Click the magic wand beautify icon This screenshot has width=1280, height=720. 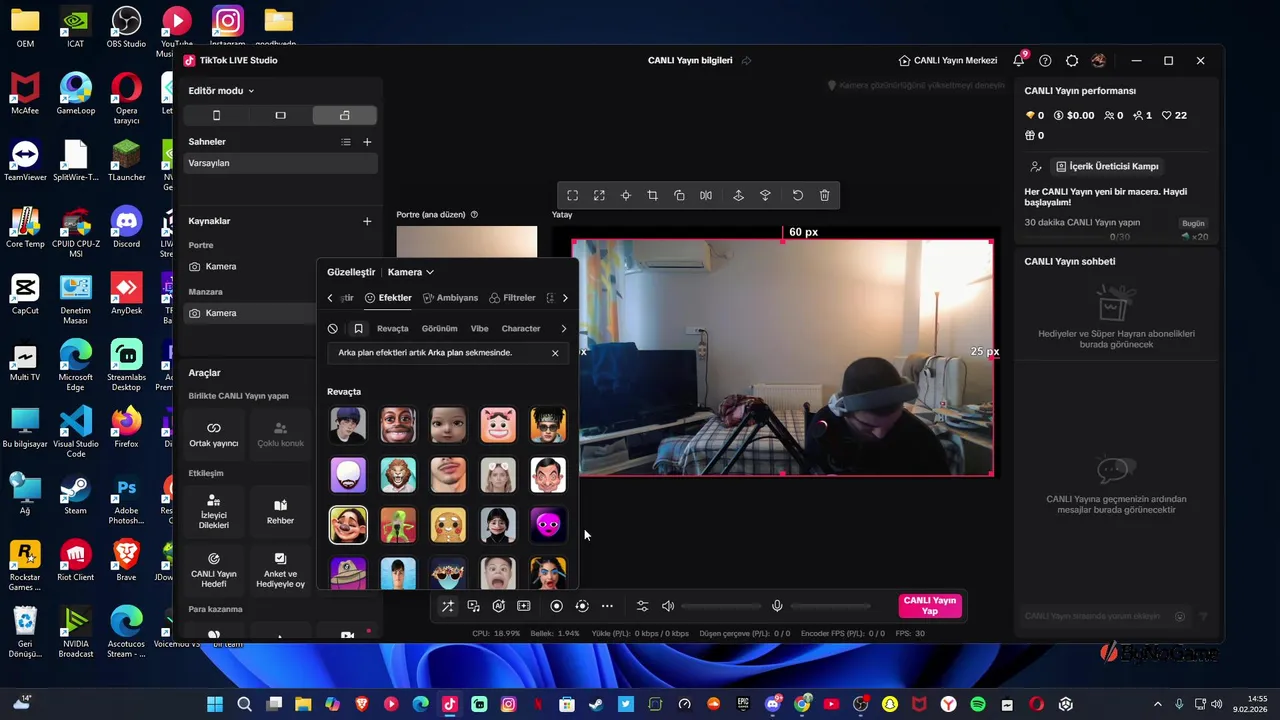pyautogui.click(x=448, y=606)
